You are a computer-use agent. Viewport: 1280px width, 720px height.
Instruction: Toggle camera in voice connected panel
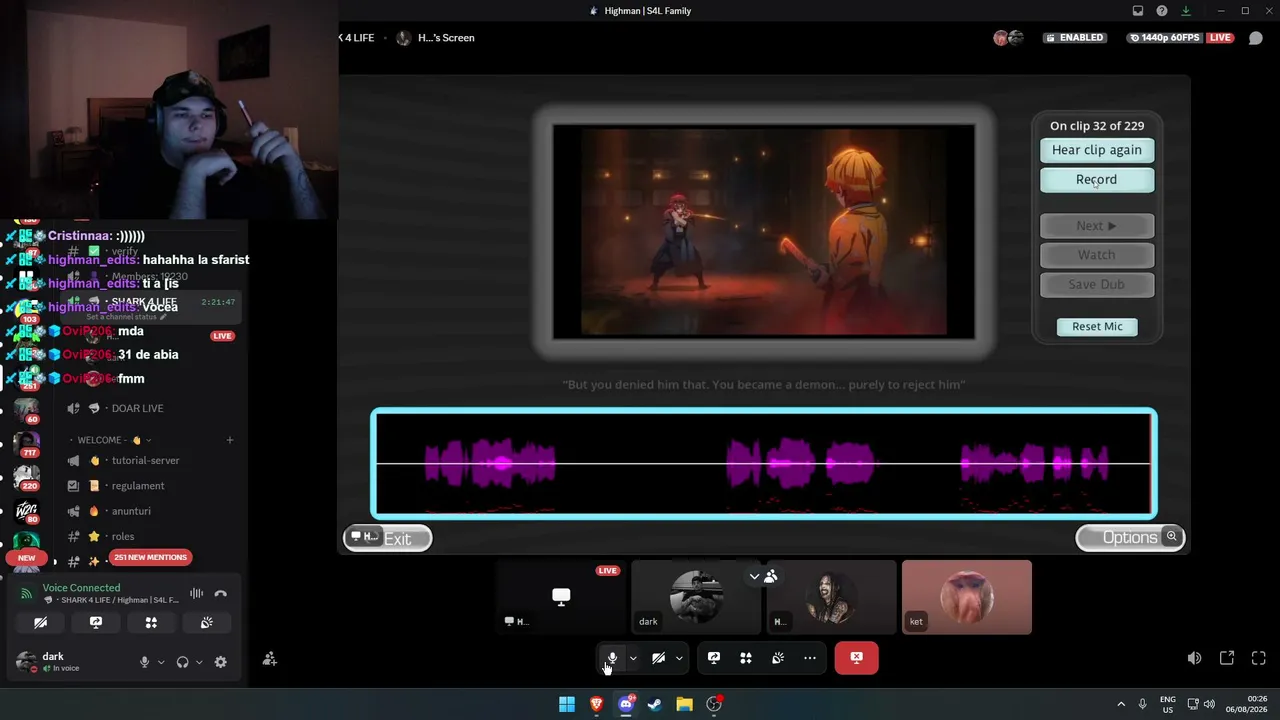[x=41, y=623]
